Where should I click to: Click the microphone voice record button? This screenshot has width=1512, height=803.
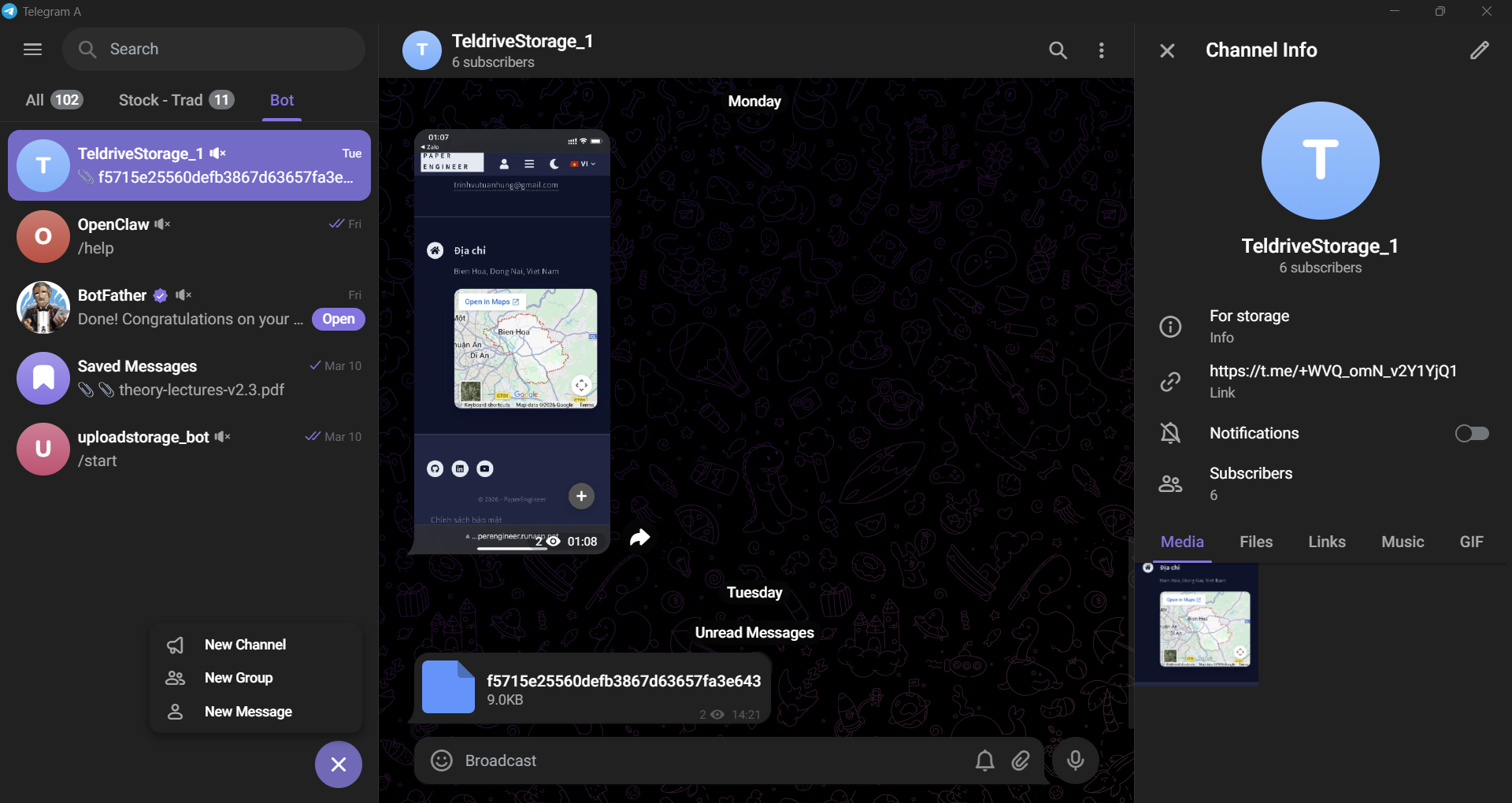tap(1075, 760)
